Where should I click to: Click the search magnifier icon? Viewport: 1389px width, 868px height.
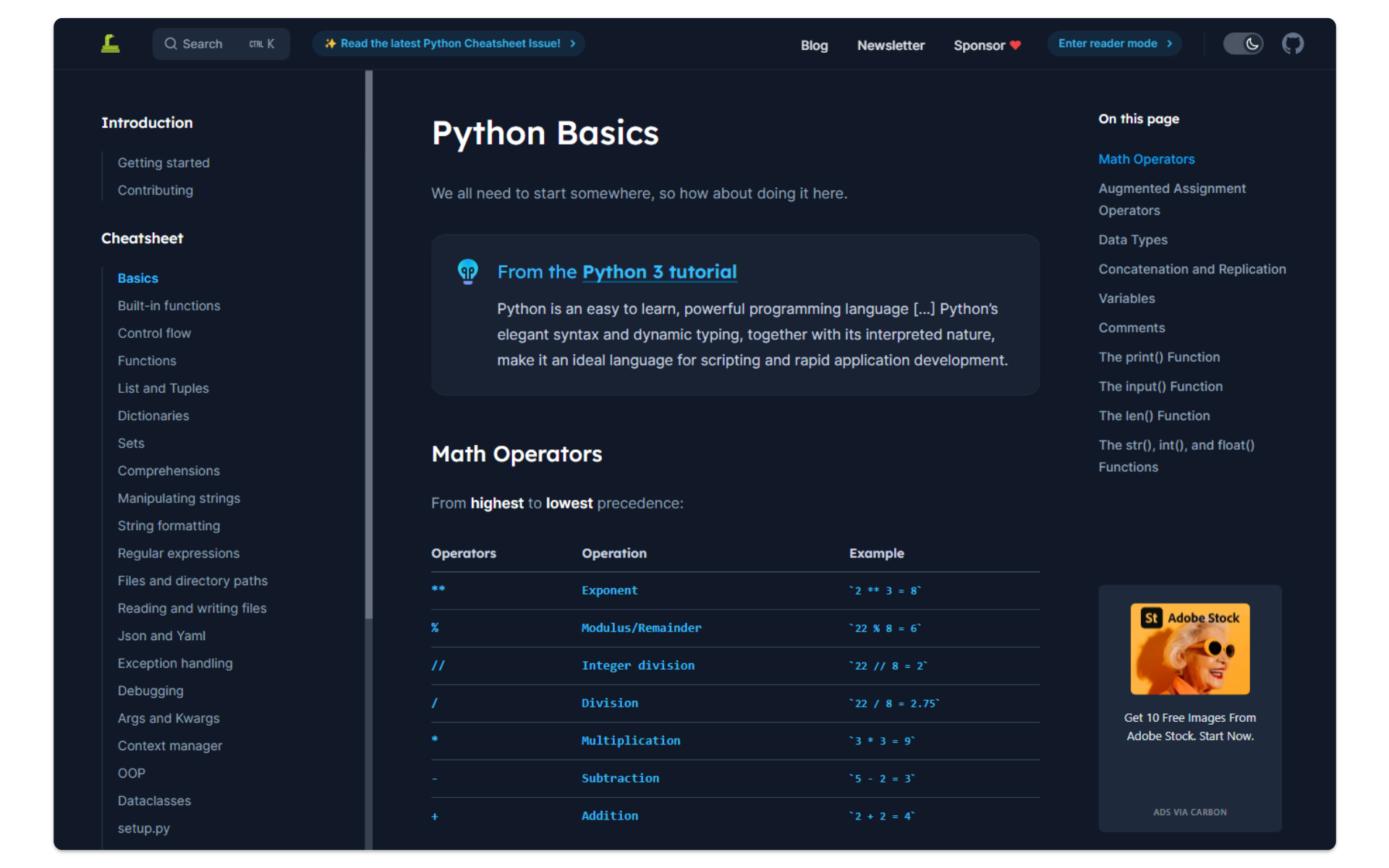[x=171, y=44]
